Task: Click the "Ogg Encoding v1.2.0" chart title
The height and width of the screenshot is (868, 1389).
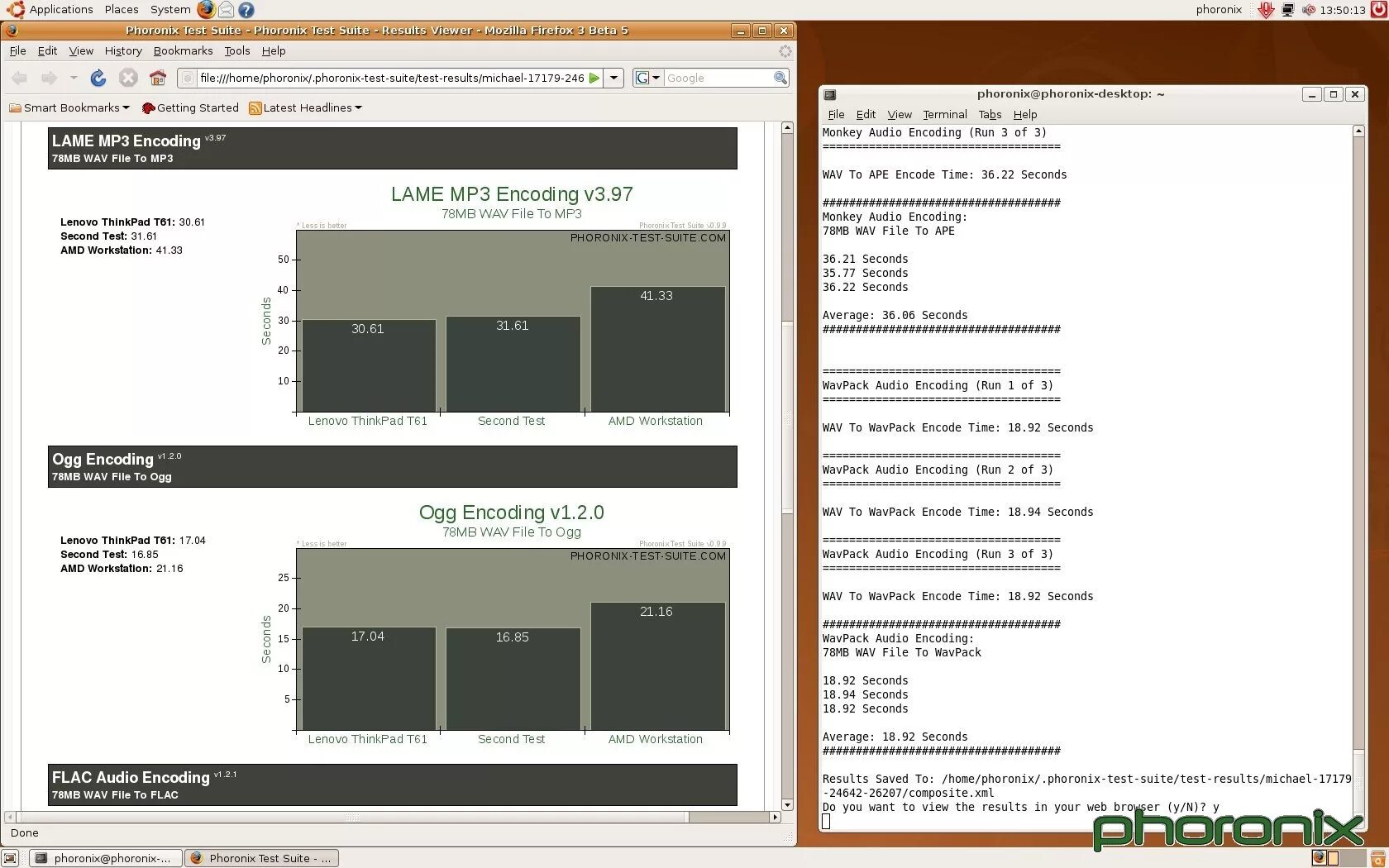Action: [511, 513]
